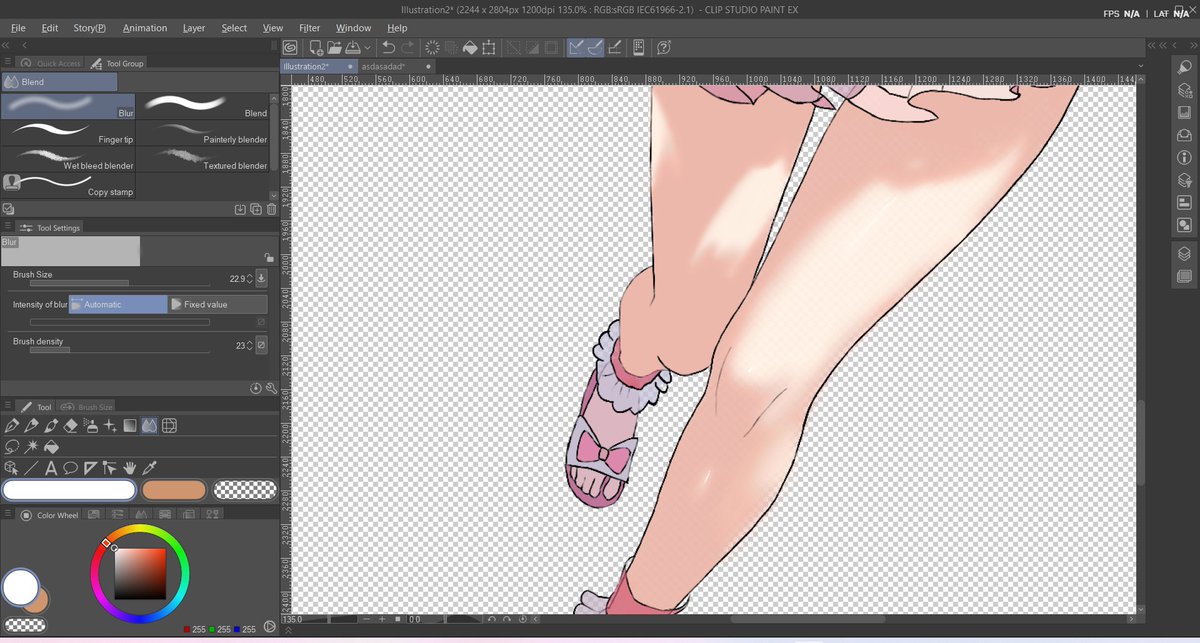Image resolution: width=1200 pixels, height=643 pixels.
Task: Open the Layer menu
Action: tap(194, 28)
